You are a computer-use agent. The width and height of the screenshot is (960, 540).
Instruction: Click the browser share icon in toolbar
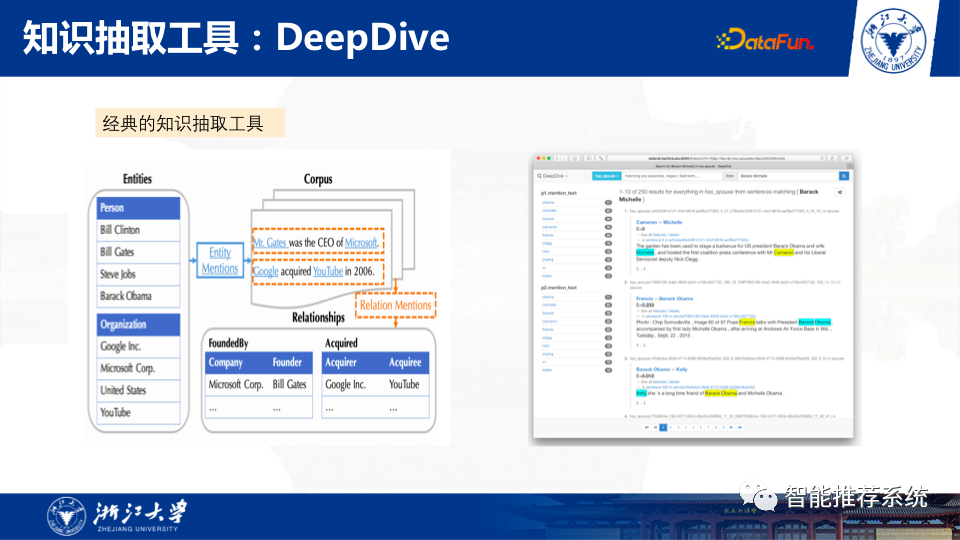[x=832, y=158]
